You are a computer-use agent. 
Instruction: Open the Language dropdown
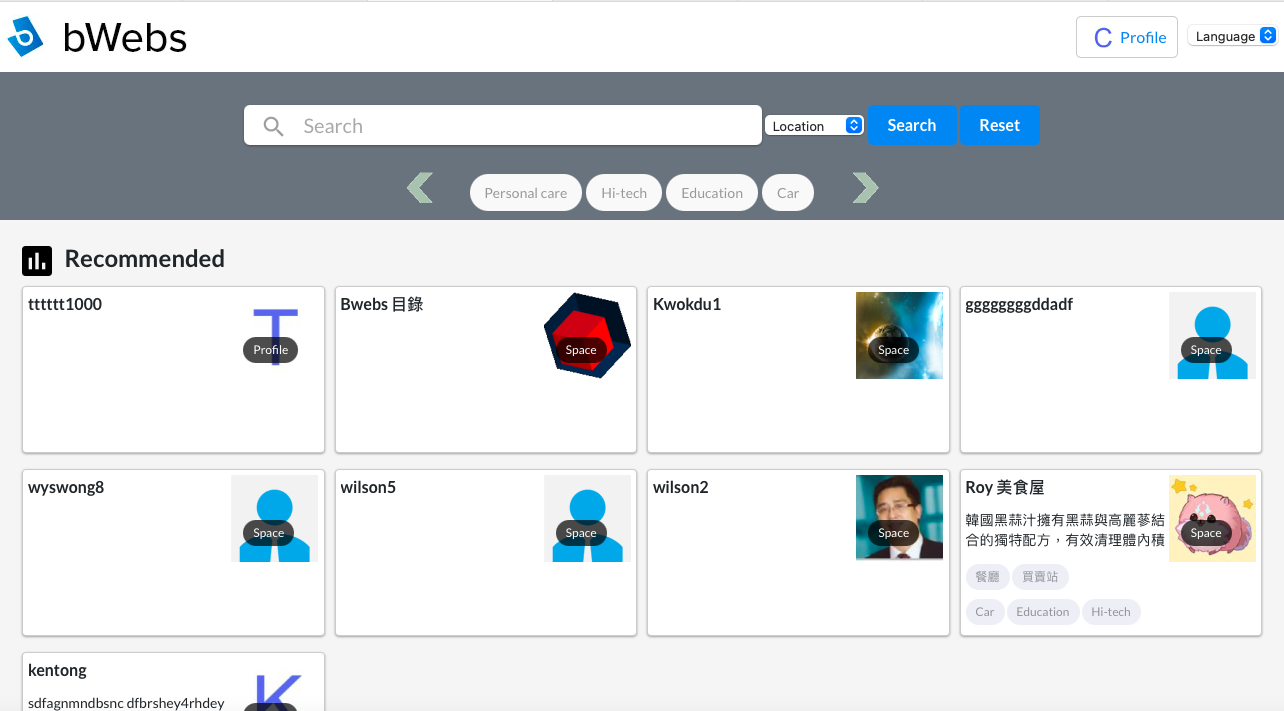(x=1232, y=36)
